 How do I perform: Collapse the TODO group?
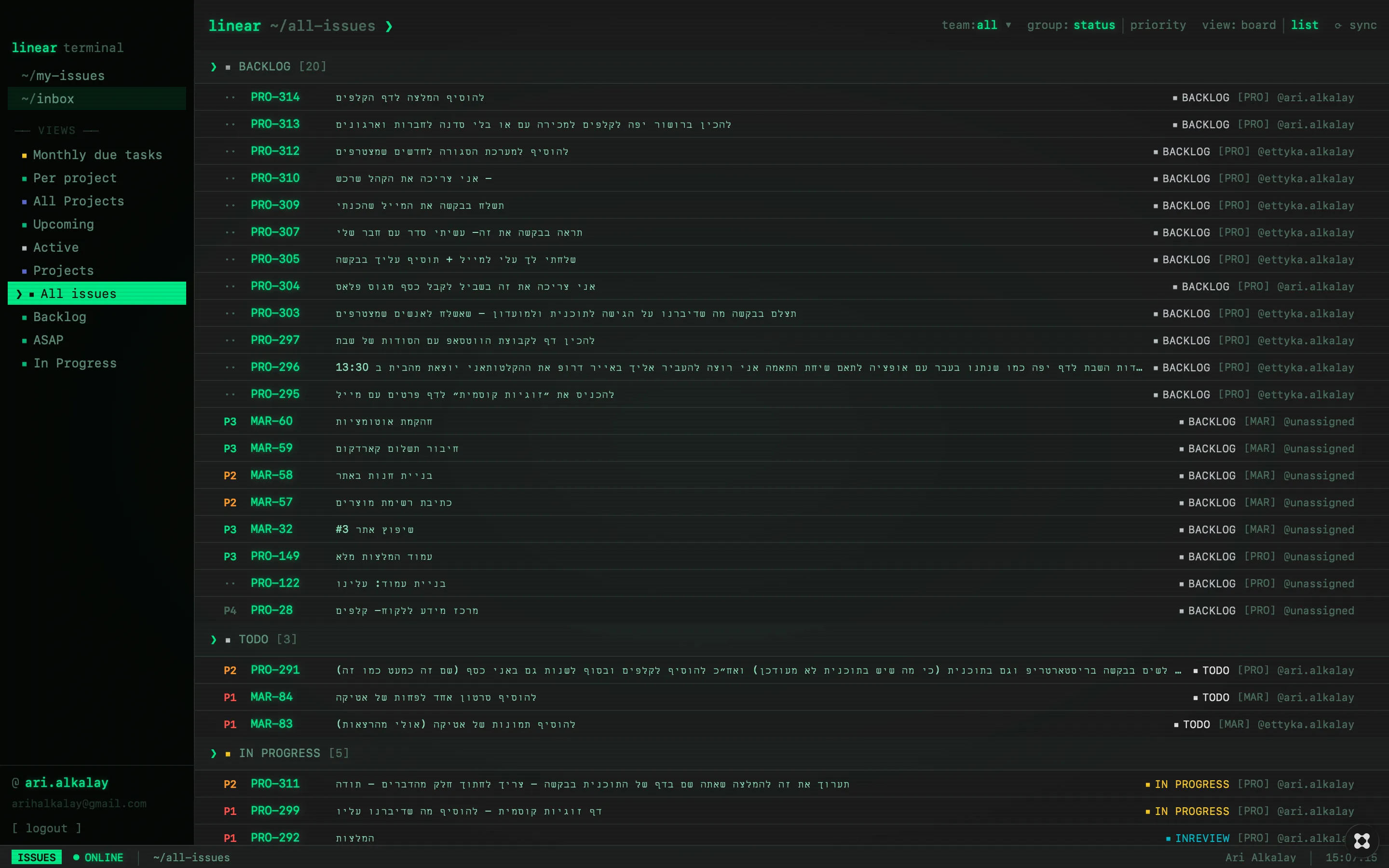(x=214, y=639)
